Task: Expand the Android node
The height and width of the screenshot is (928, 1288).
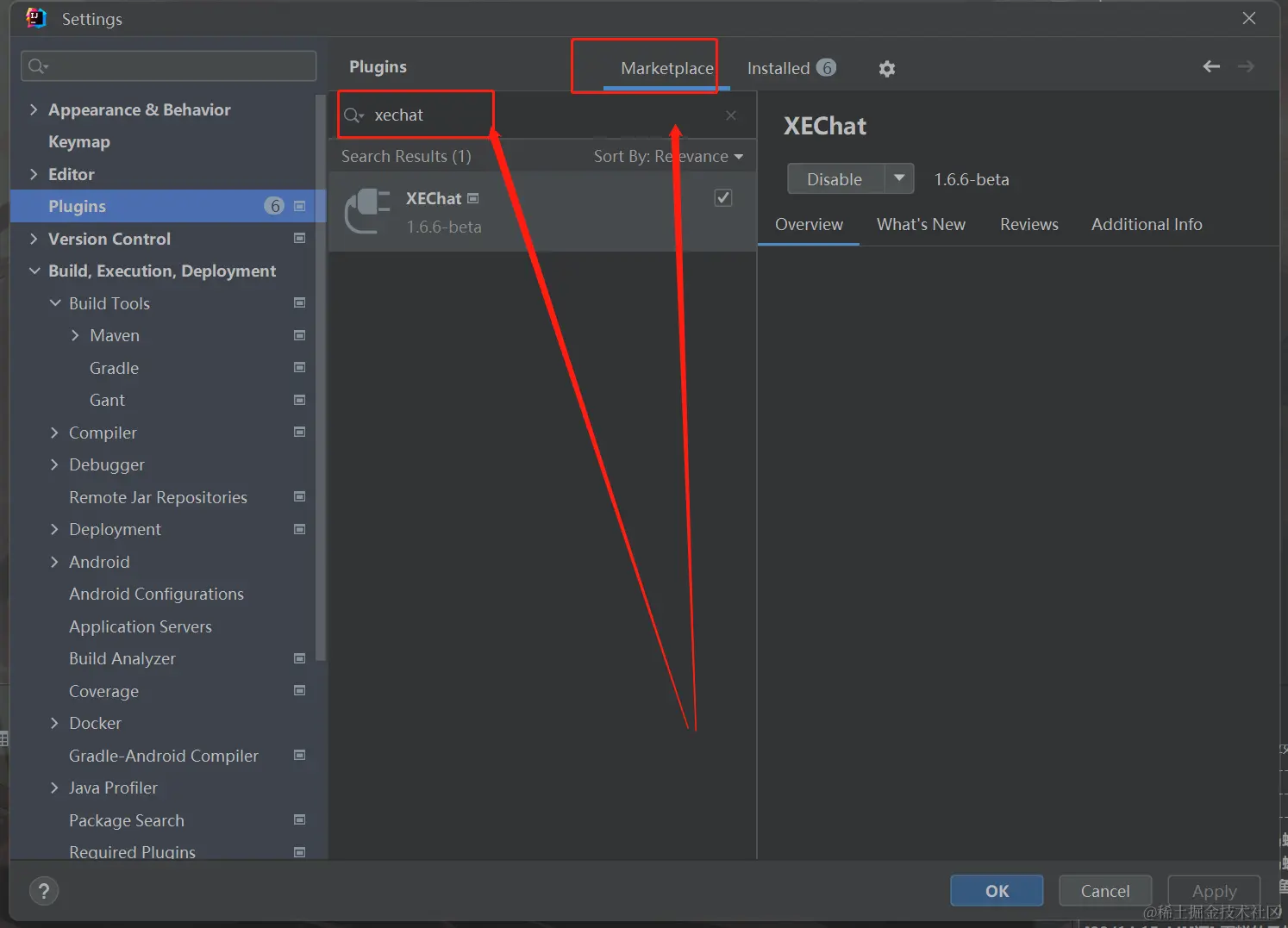Action: [54, 562]
